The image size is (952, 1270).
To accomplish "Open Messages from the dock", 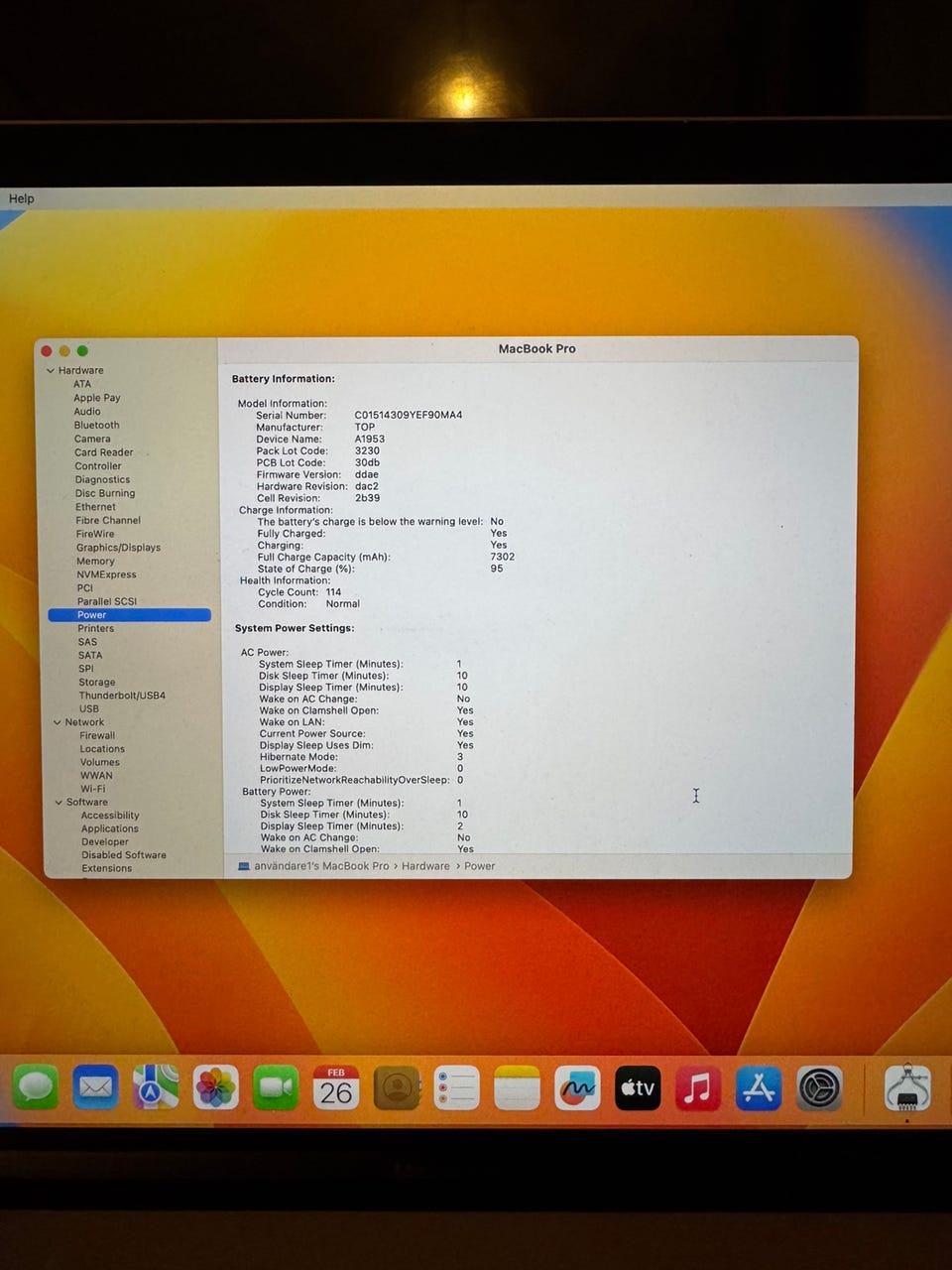I will tap(36, 1087).
